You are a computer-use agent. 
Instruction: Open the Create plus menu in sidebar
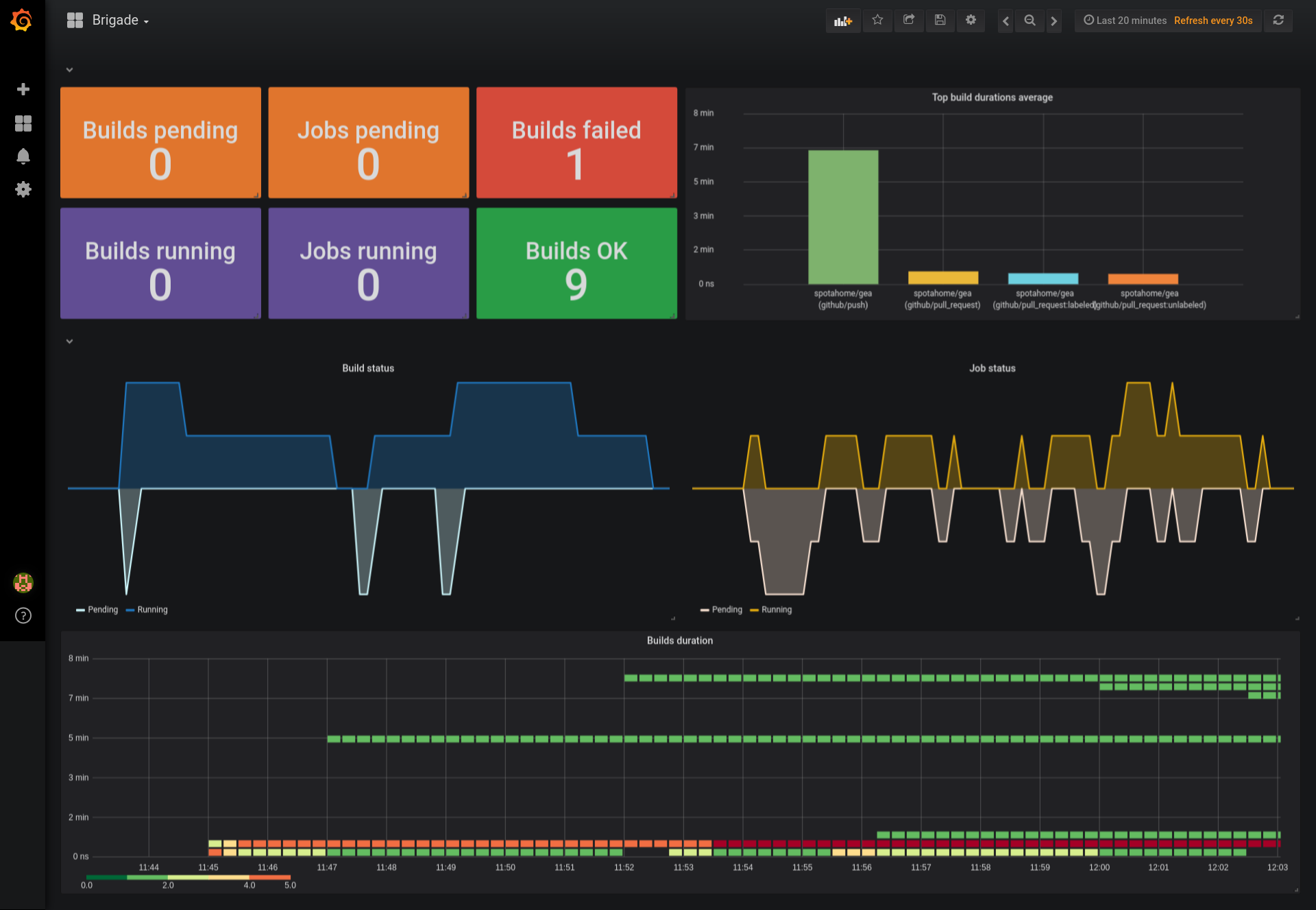tap(23, 90)
